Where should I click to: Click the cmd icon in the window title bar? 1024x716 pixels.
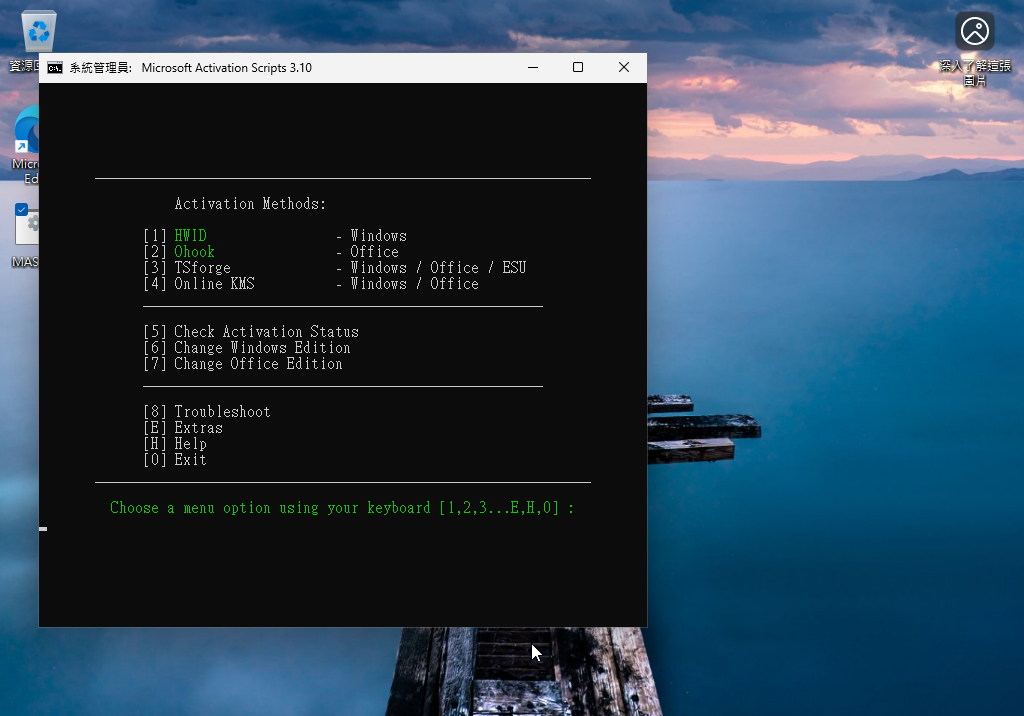pos(55,68)
